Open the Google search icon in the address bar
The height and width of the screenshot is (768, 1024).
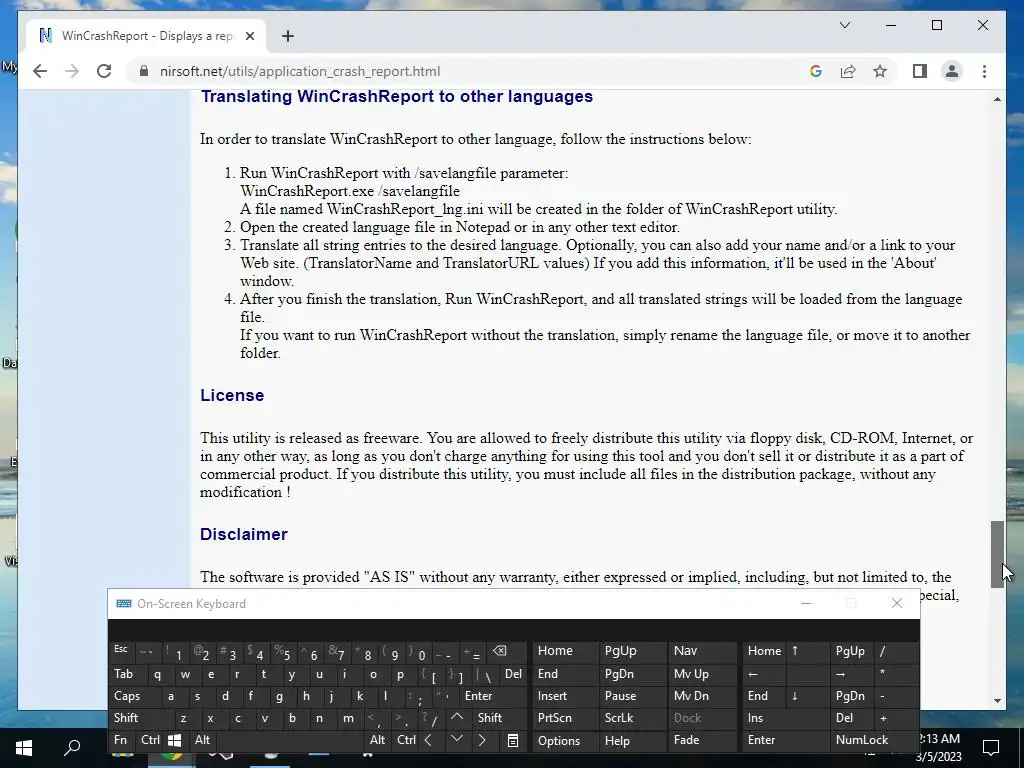coord(816,71)
